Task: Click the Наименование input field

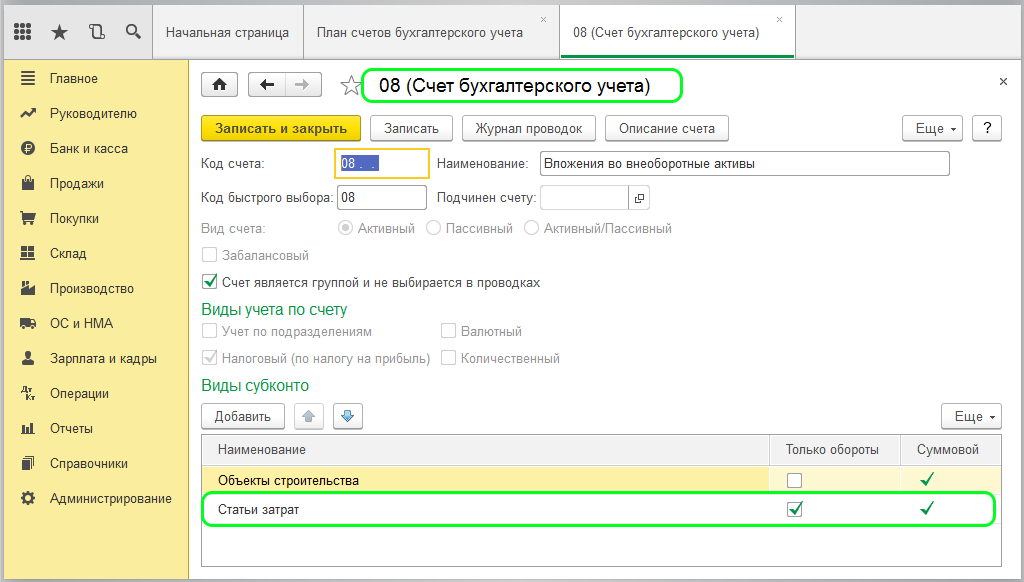Action: coord(744,163)
